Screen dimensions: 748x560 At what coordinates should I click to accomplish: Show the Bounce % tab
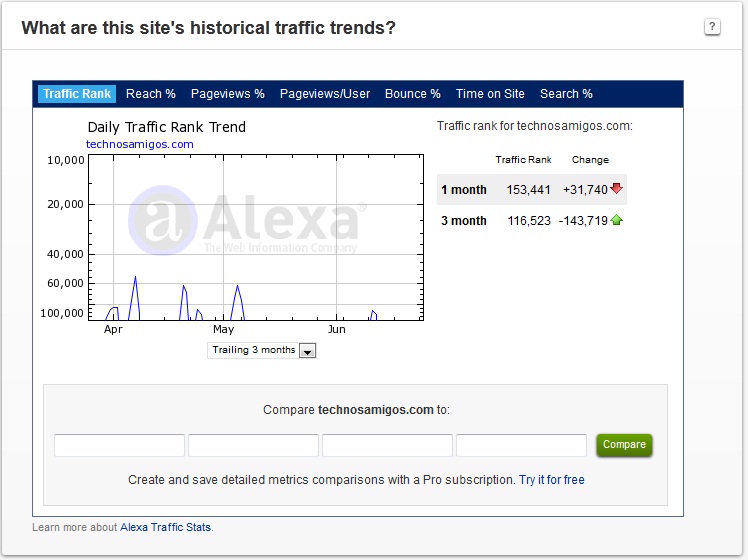(x=413, y=94)
